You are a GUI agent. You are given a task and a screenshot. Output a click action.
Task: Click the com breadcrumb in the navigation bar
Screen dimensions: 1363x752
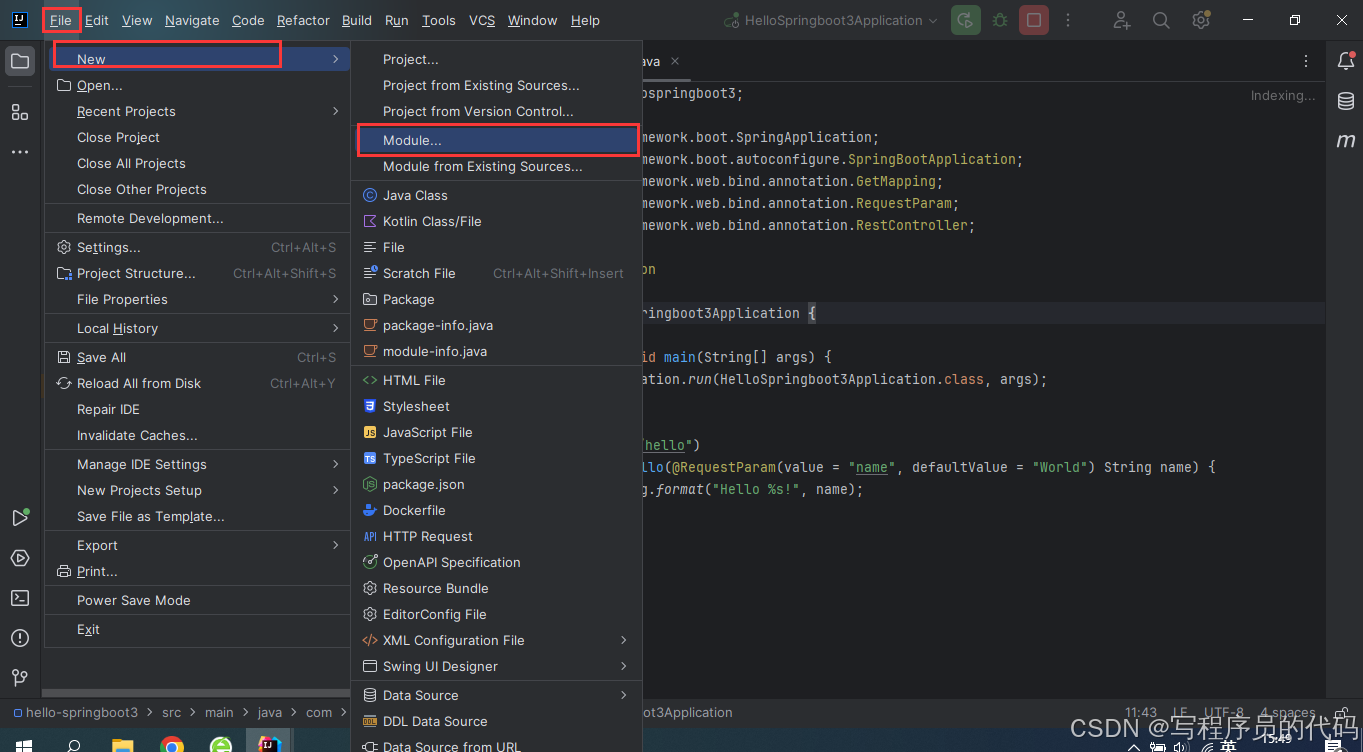coord(318,713)
